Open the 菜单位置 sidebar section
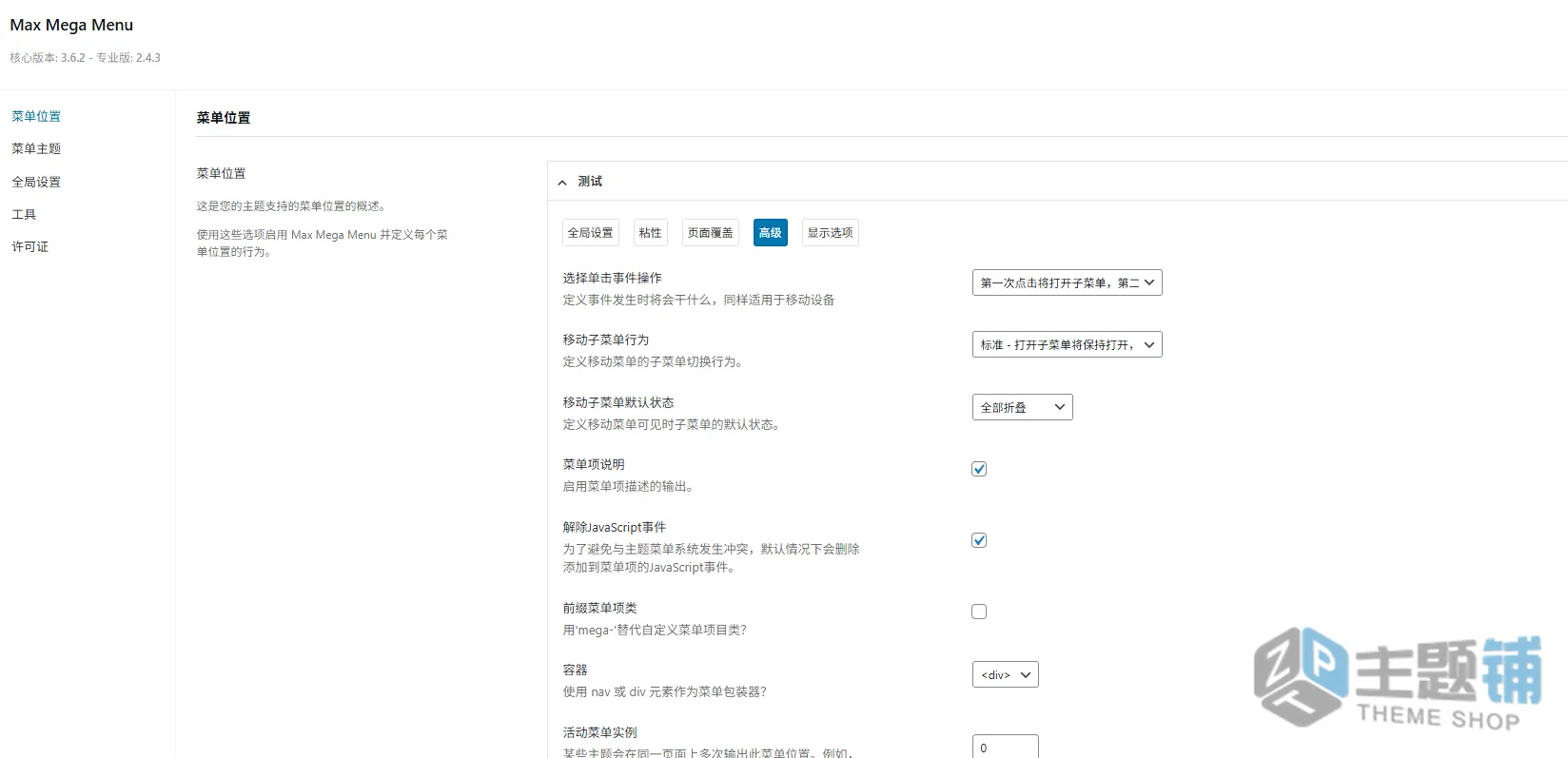This screenshot has height=758, width=1568. tap(36, 116)
